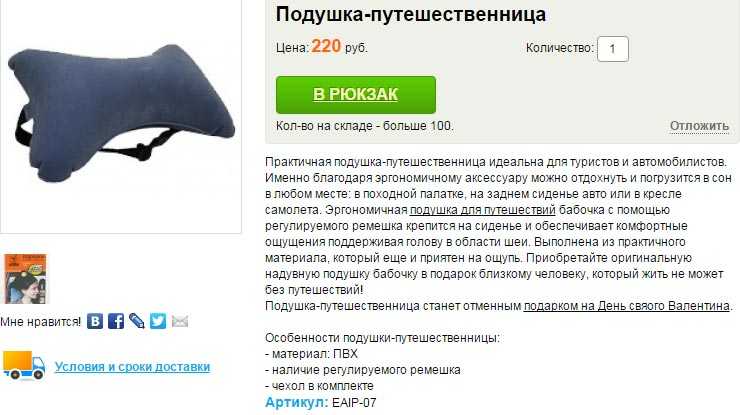Open "подарком на День святого Валентина" link

pyautogui.click(x=626, y=306)
